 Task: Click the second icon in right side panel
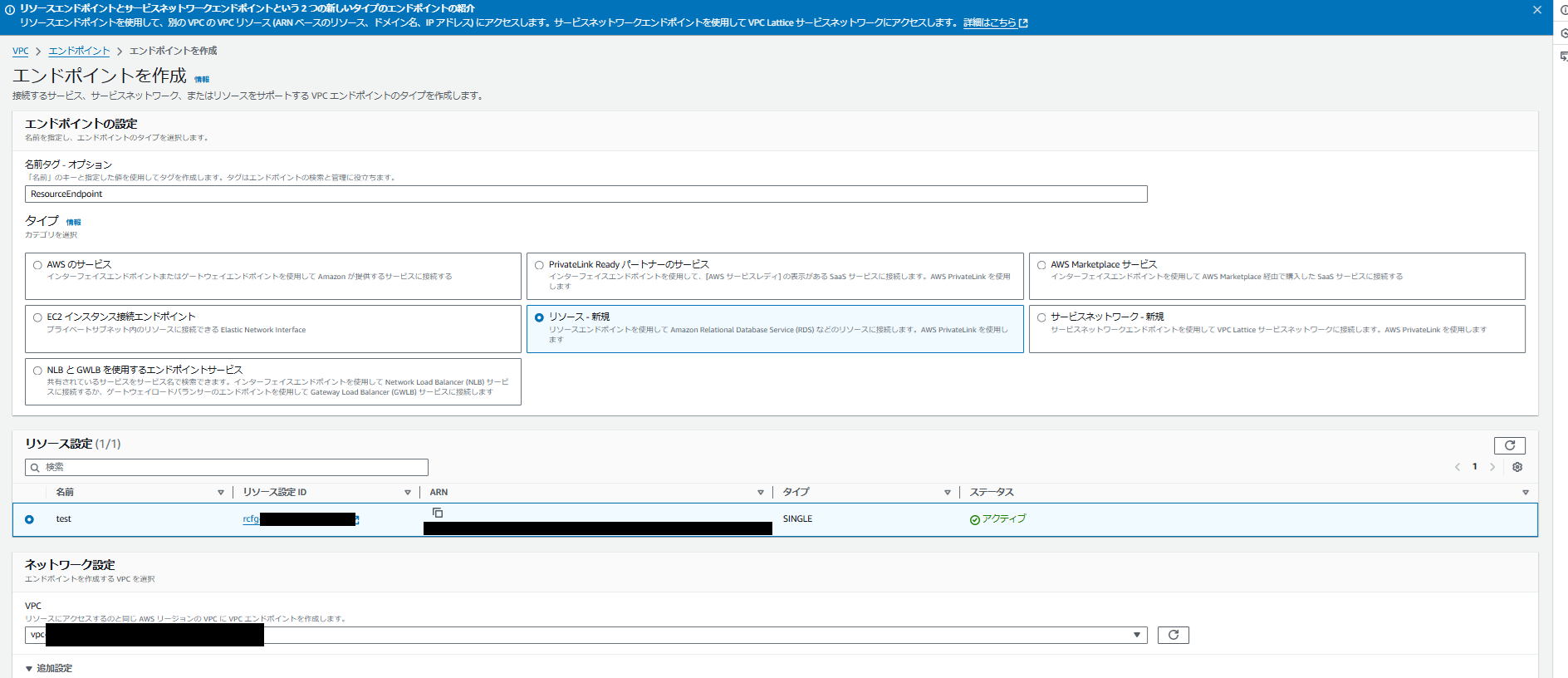pos(1562,33)
